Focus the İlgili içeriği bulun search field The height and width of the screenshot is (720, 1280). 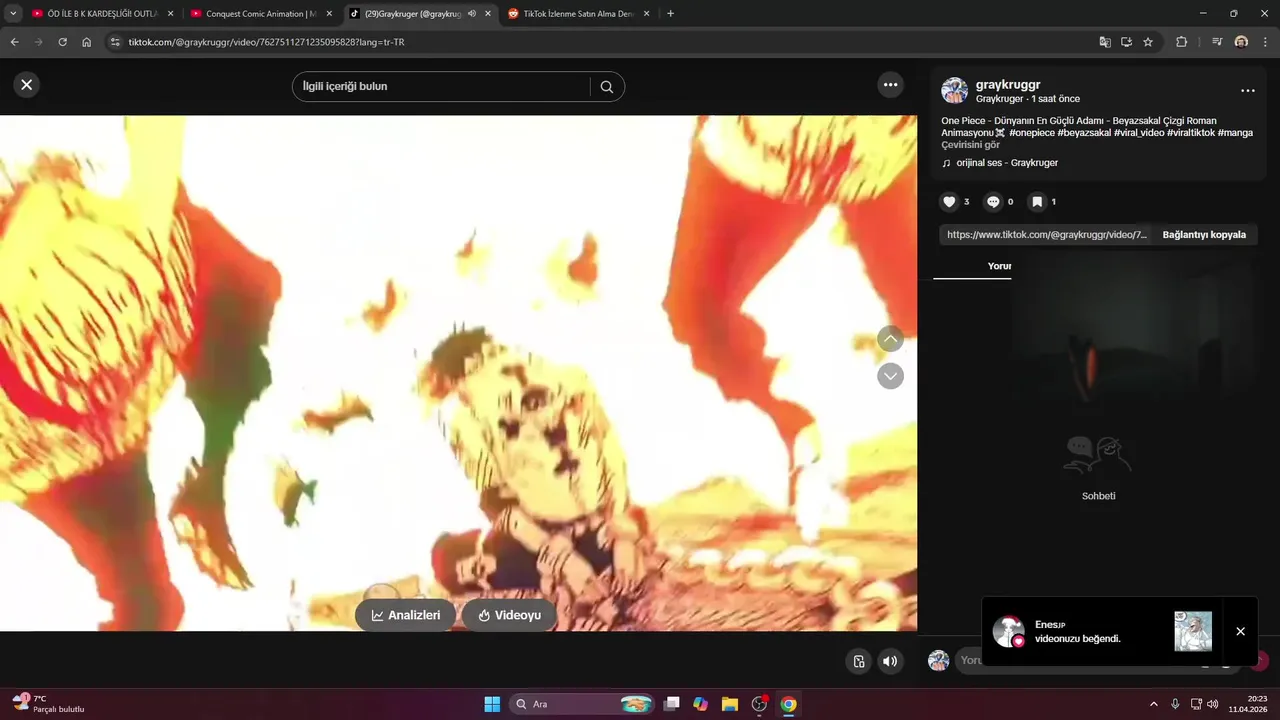click(441, 87)
